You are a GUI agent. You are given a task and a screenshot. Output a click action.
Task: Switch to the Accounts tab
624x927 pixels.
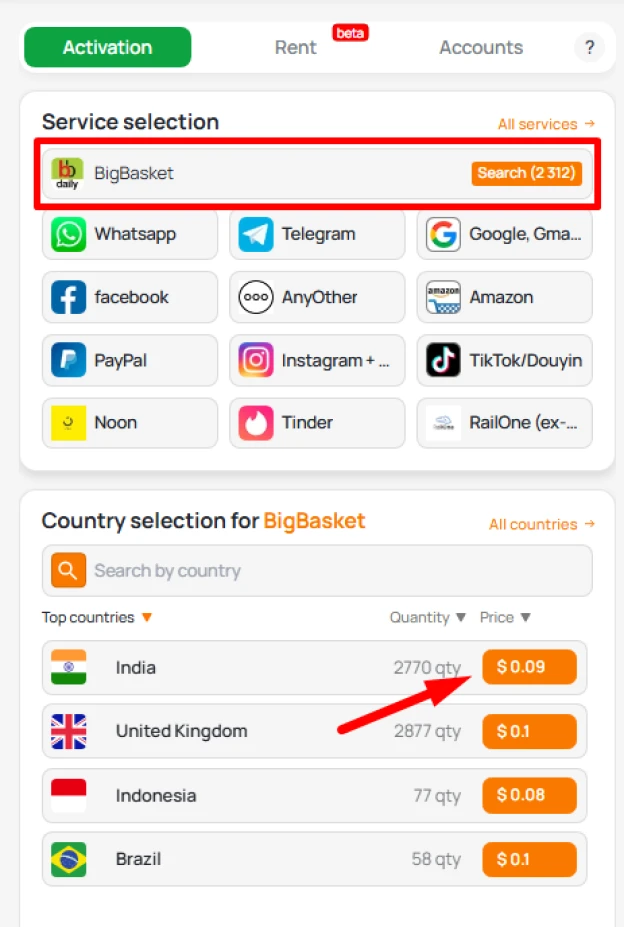point(481,47)
